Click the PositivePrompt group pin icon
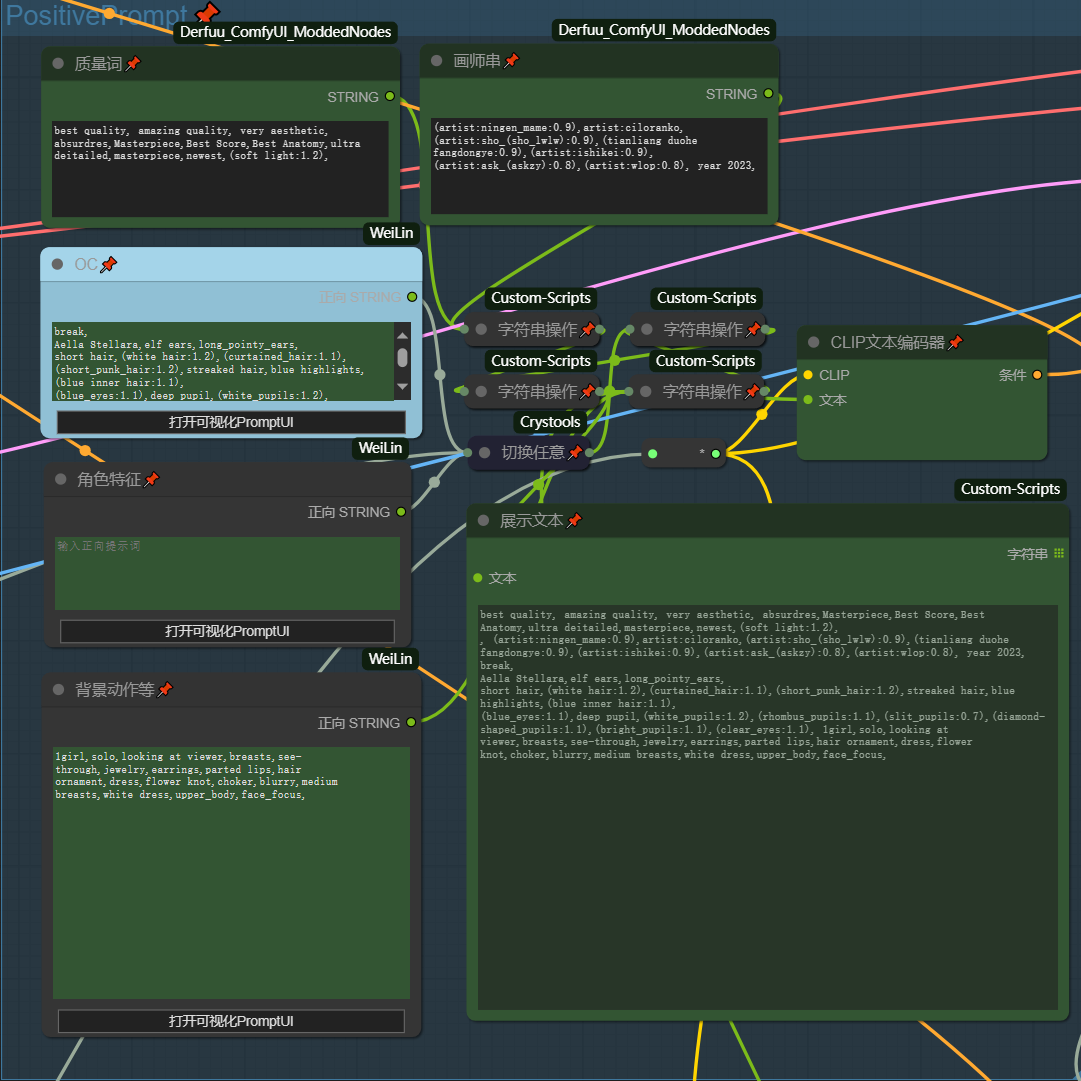 point(207,13)
